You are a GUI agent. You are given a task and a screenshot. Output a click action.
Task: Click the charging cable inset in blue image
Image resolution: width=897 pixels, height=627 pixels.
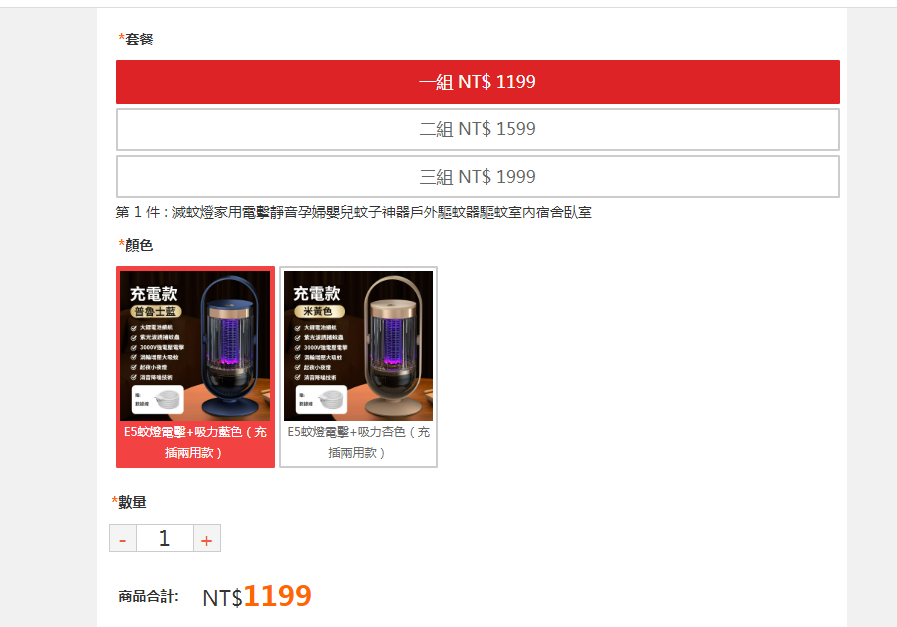click(x=158, y=399)
